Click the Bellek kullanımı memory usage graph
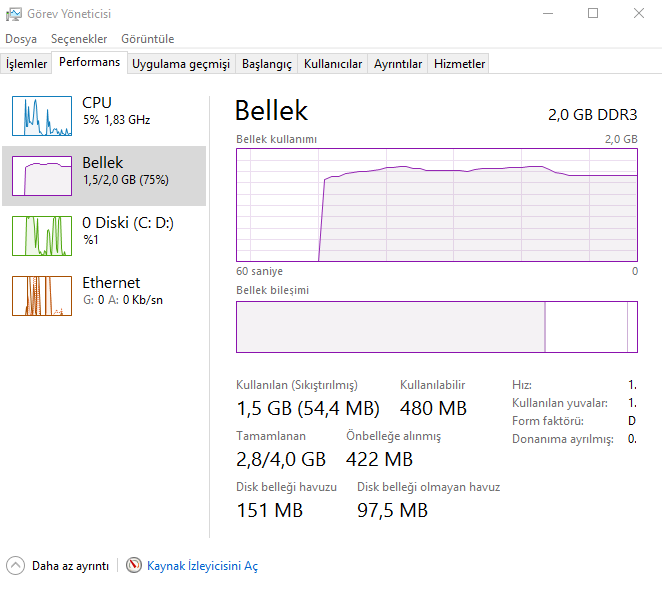 [x=437, y=205]
